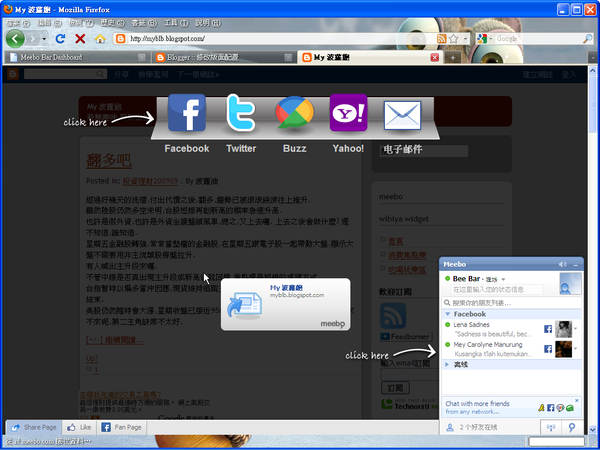Click the page vertical scrollbar up arrow
The image size is (600, 450).
pos(593,71)
